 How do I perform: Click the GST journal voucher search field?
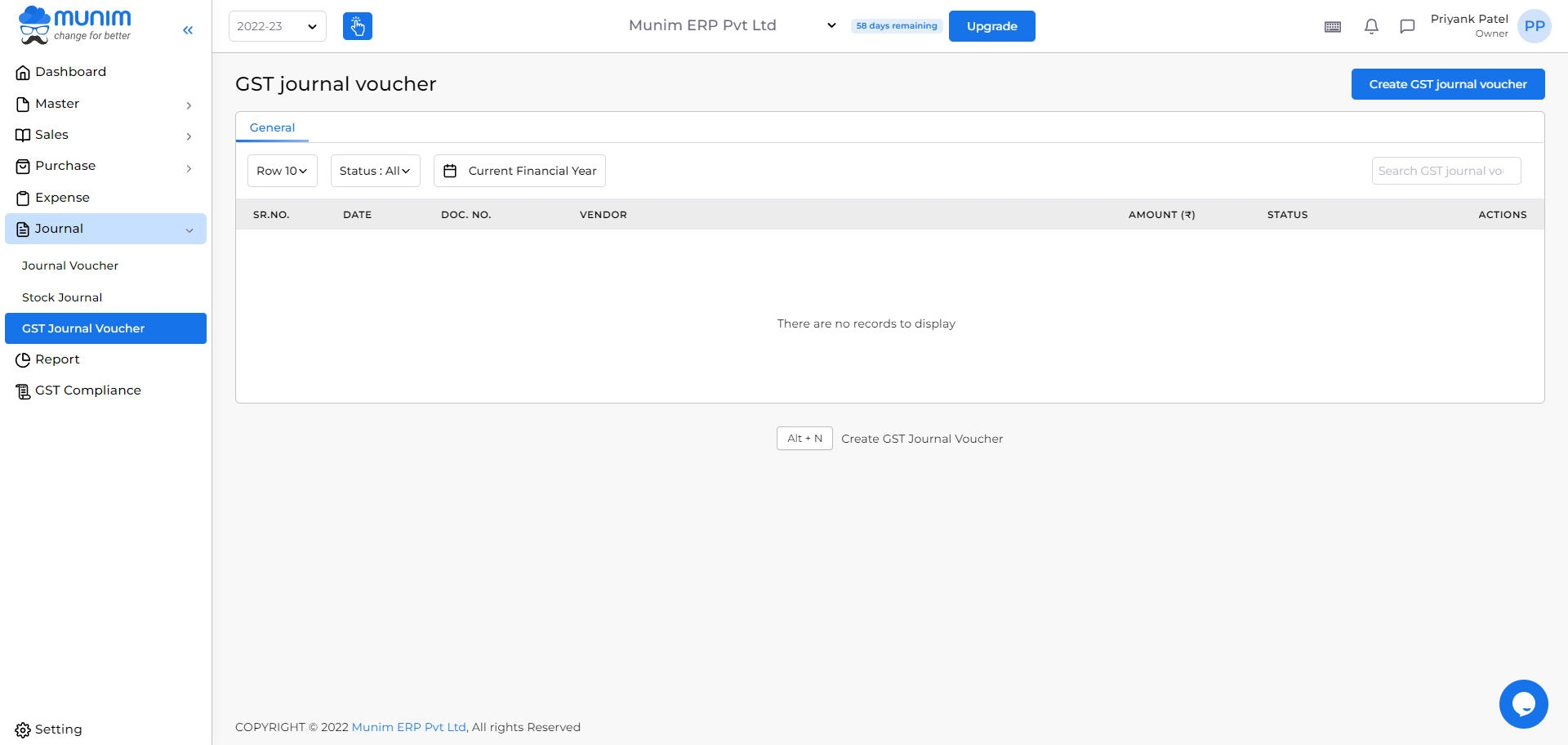coord(1445,170)
